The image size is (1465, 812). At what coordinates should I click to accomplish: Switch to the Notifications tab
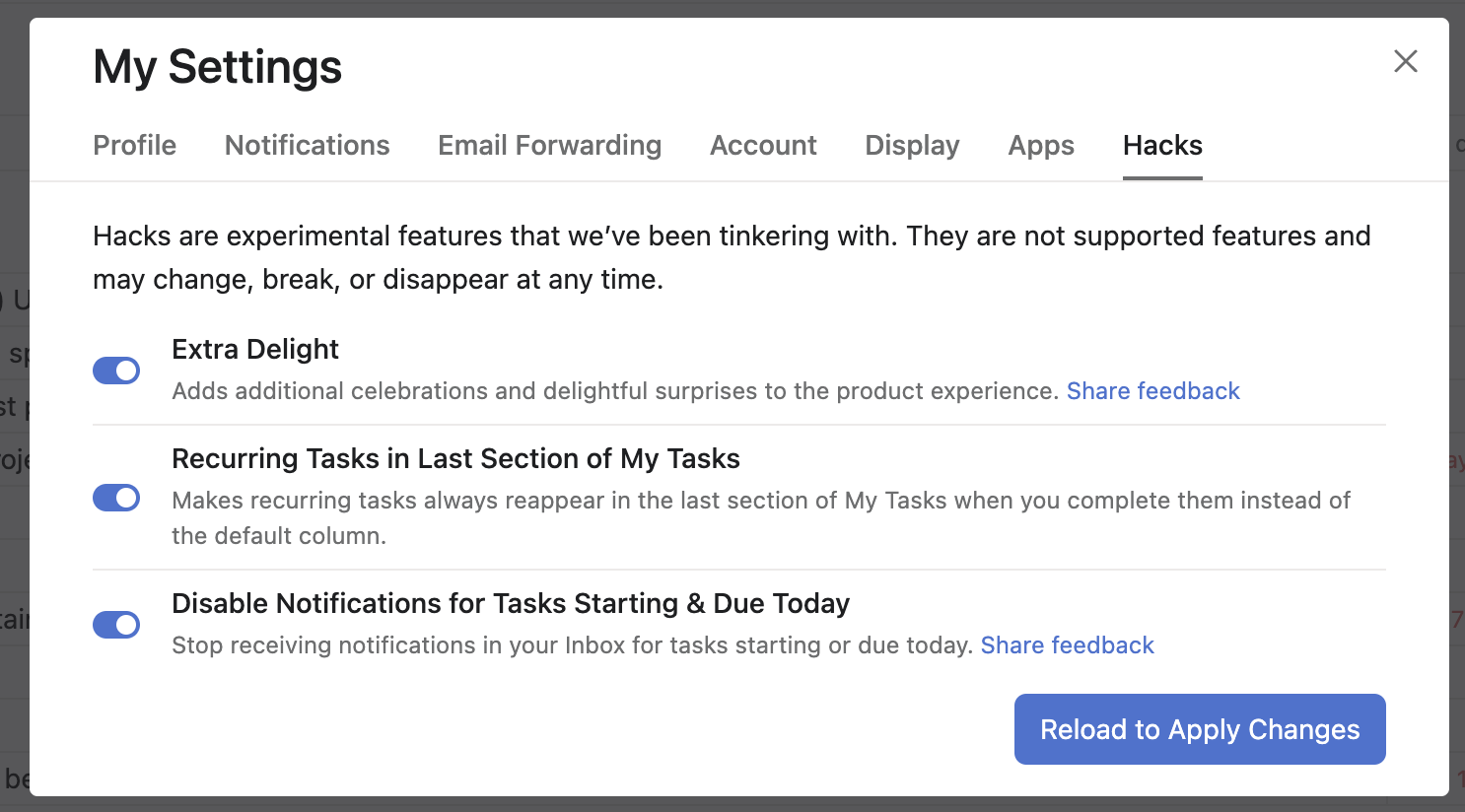tap(307, 146)
